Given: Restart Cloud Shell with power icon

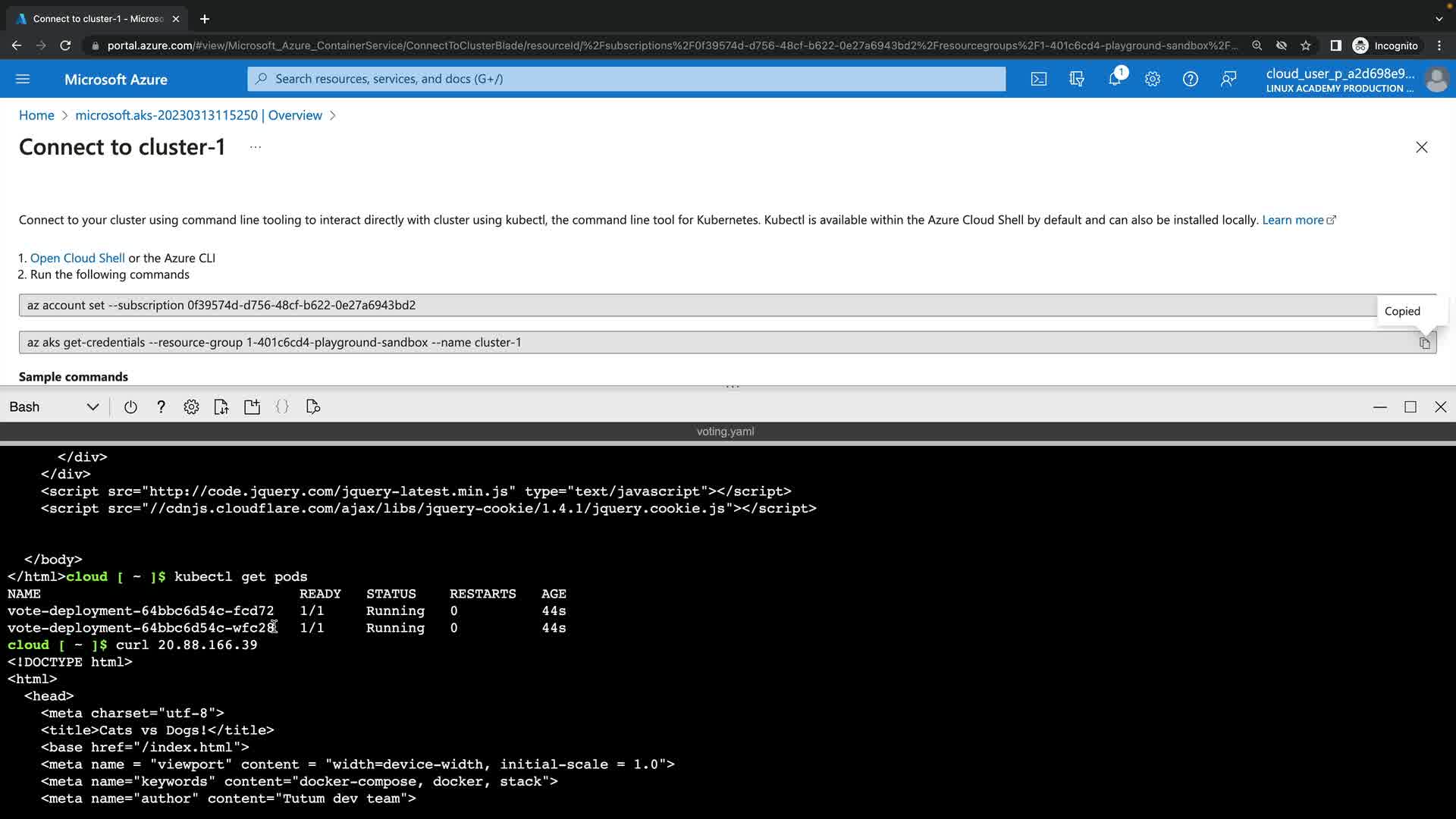Looking at the screenshot, I should (130, 407).
